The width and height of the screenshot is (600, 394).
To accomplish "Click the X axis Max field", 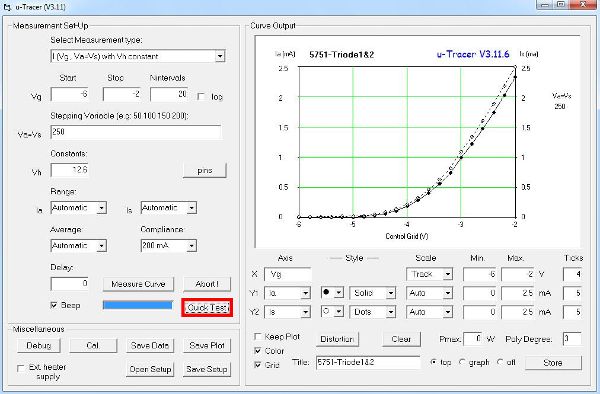I will (518, 274).
